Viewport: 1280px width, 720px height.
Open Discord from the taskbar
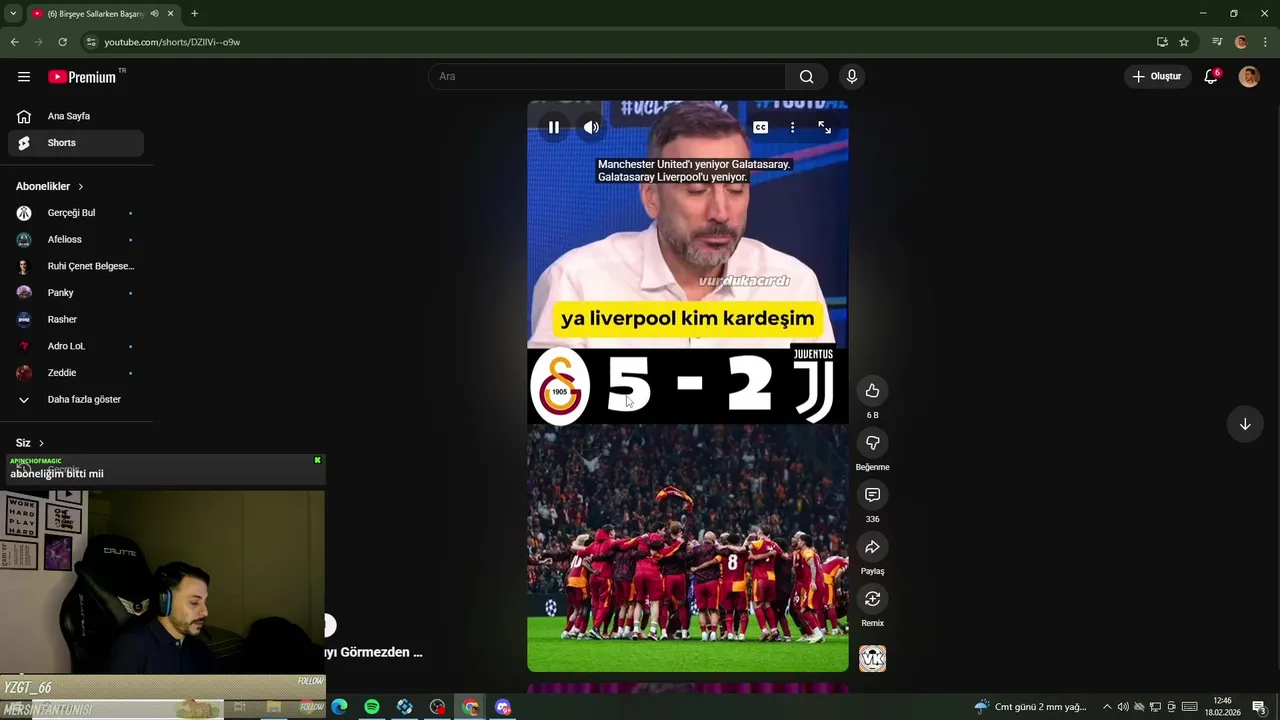pyautogui.click(x=503, y=707)
